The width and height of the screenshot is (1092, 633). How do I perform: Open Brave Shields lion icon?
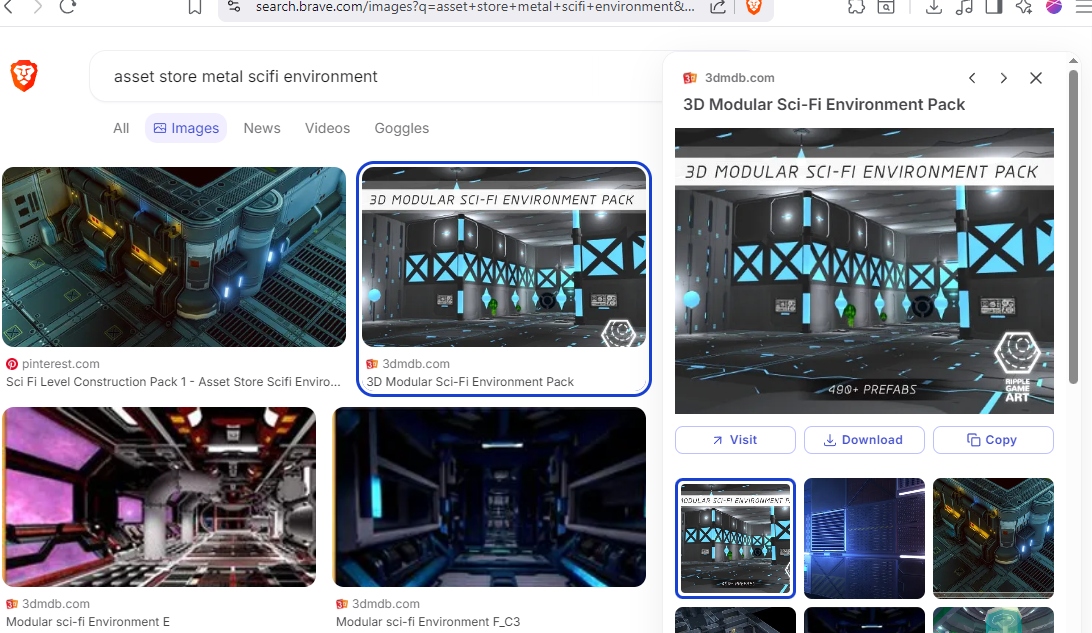click(754, 7)
